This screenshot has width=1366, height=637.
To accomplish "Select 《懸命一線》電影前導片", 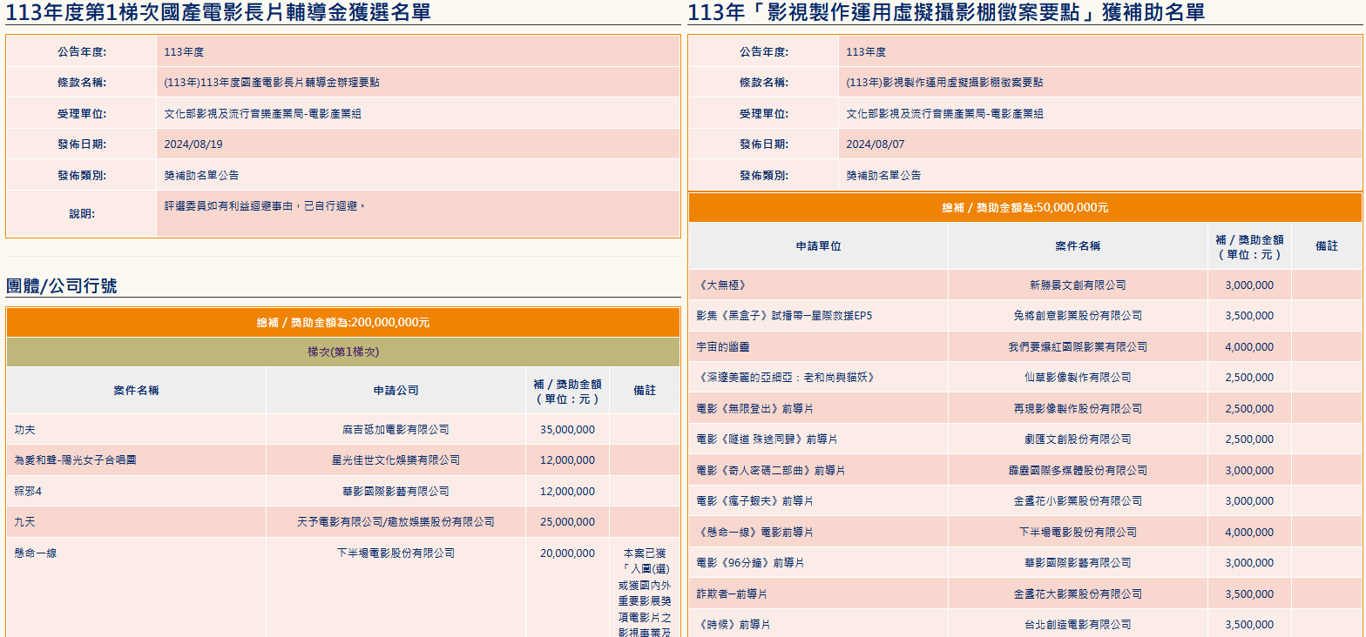I will (x=754, y=532).
